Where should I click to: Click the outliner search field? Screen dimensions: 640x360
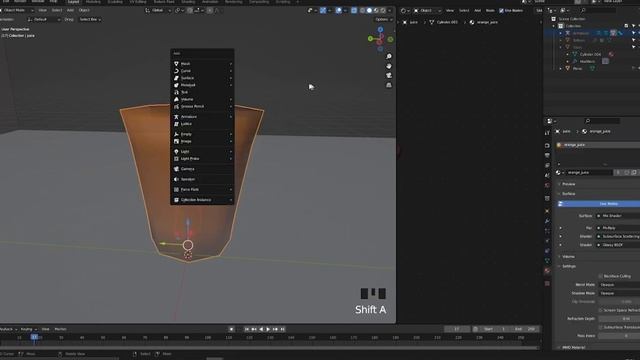(597, 10)
